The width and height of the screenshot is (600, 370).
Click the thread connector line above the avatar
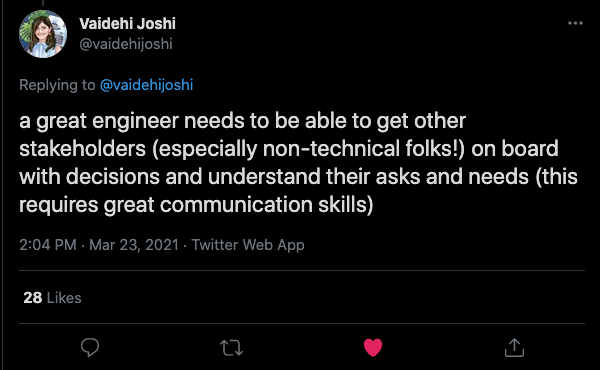tap(43, 3)
